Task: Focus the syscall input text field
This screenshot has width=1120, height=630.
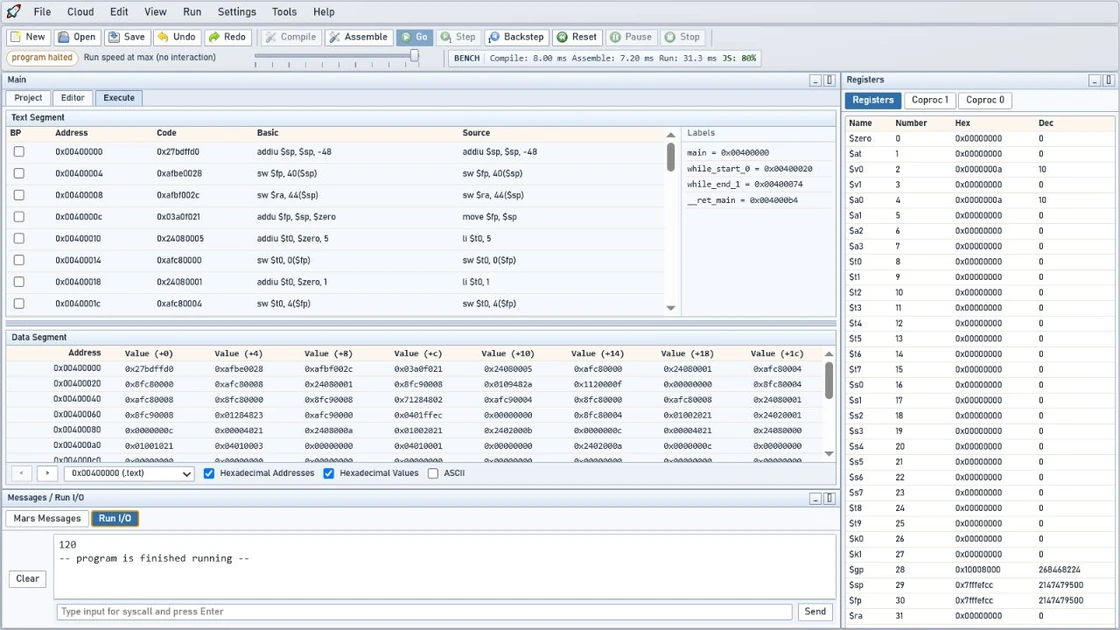Action: pos(424,611)
